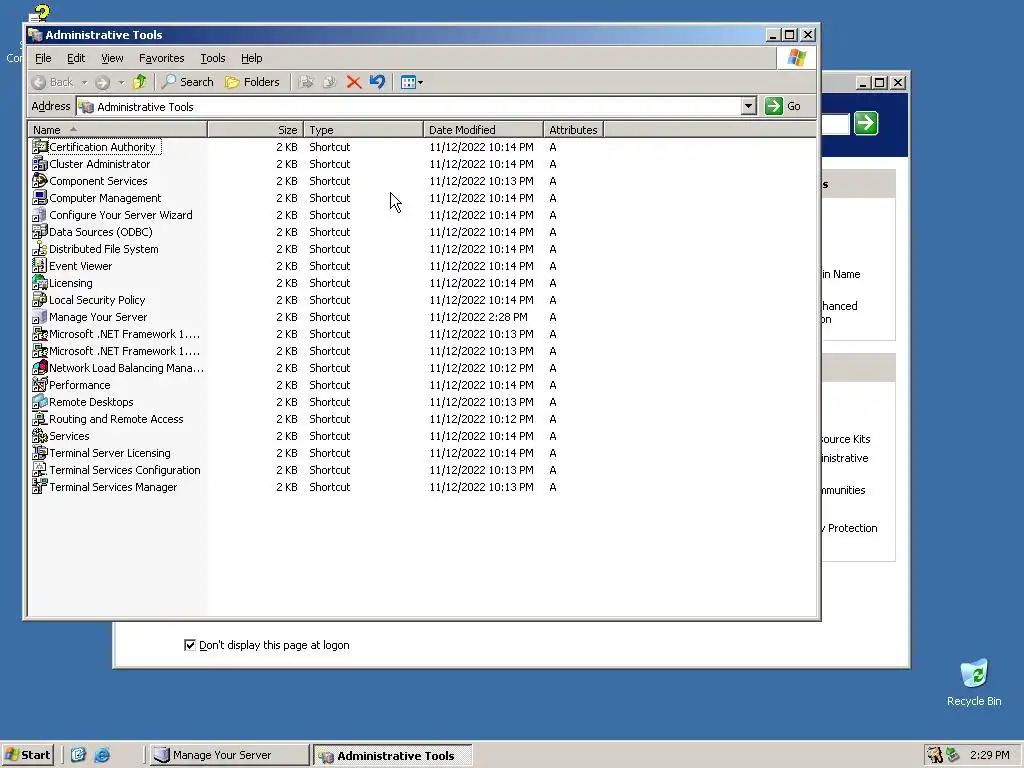Click green arrow button in Manage Your Server window

866,123
